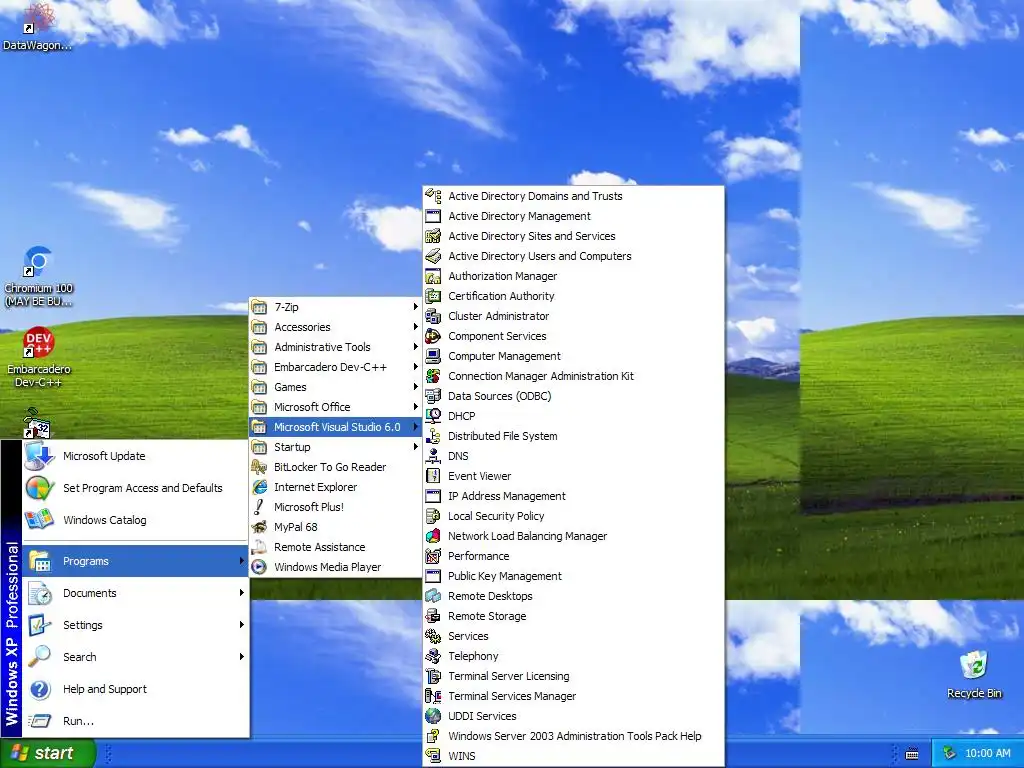
Task: Click the Data Sources (ODBC) icon
Action: tap(433, 396)
